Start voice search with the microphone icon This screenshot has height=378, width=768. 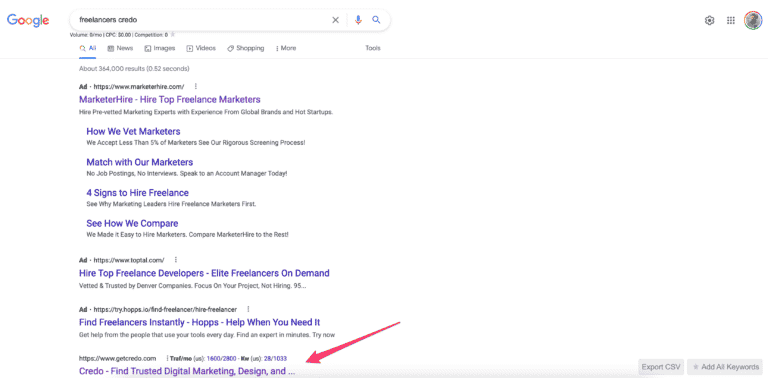(359, 20)
